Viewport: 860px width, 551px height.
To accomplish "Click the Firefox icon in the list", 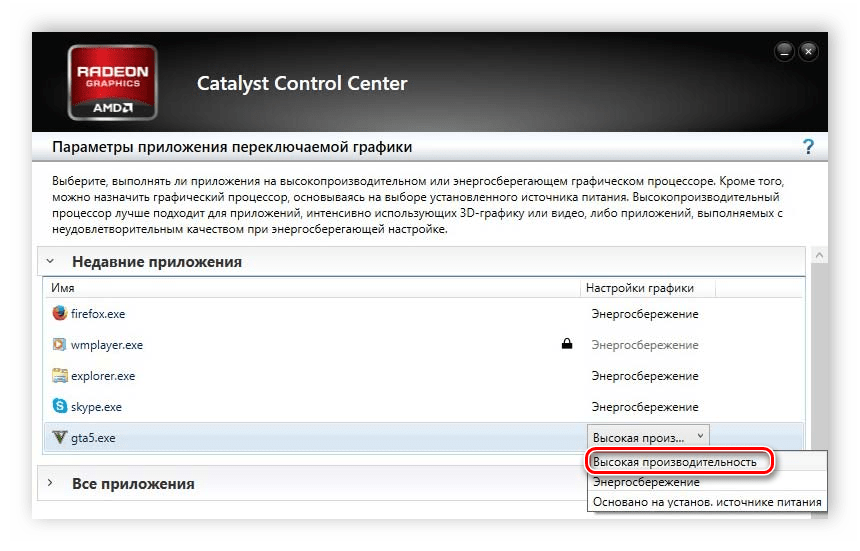I will click(x=60, y=314).
